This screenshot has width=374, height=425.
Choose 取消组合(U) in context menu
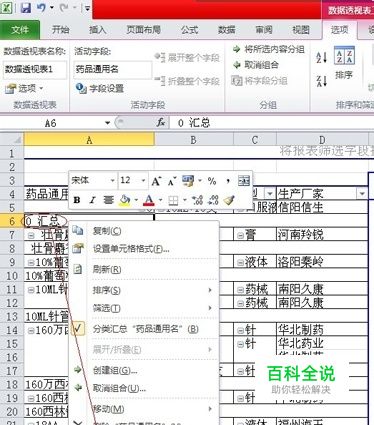pos(145,388)
